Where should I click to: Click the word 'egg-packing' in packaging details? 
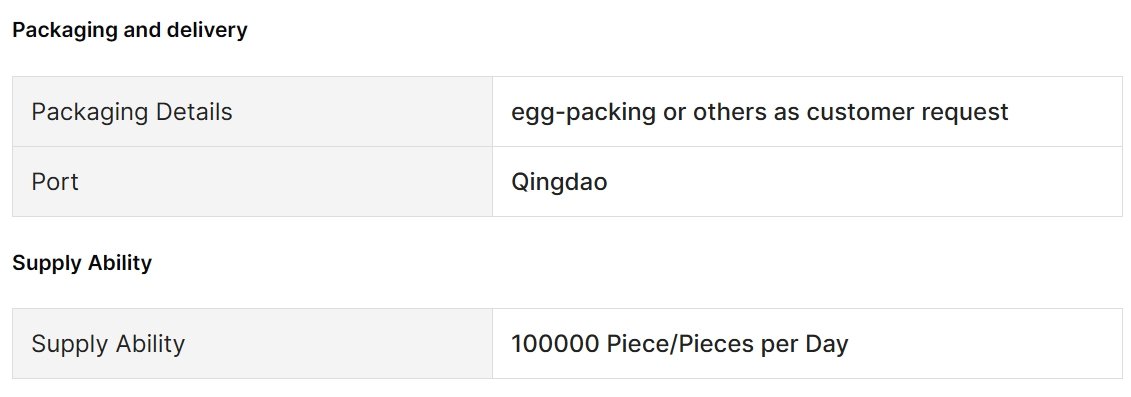pos(584,113)
